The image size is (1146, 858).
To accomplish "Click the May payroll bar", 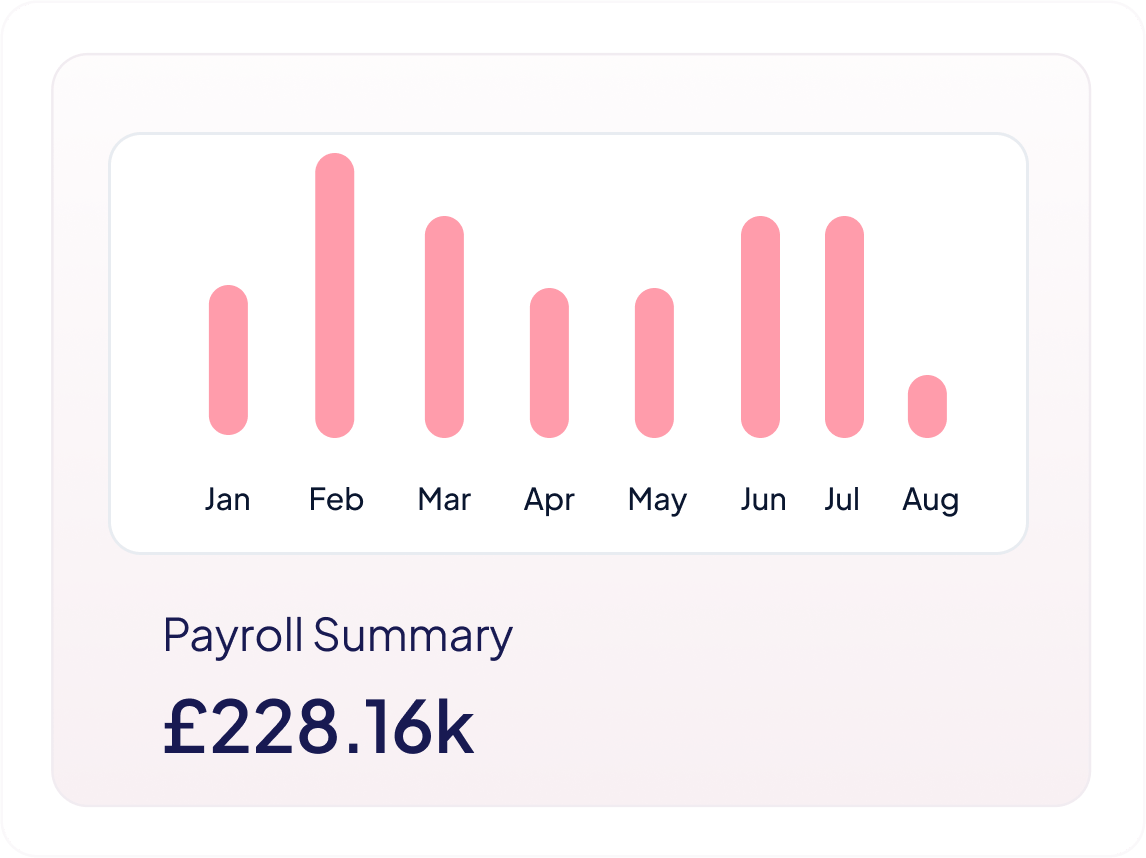I will click(x=654, y=363).
